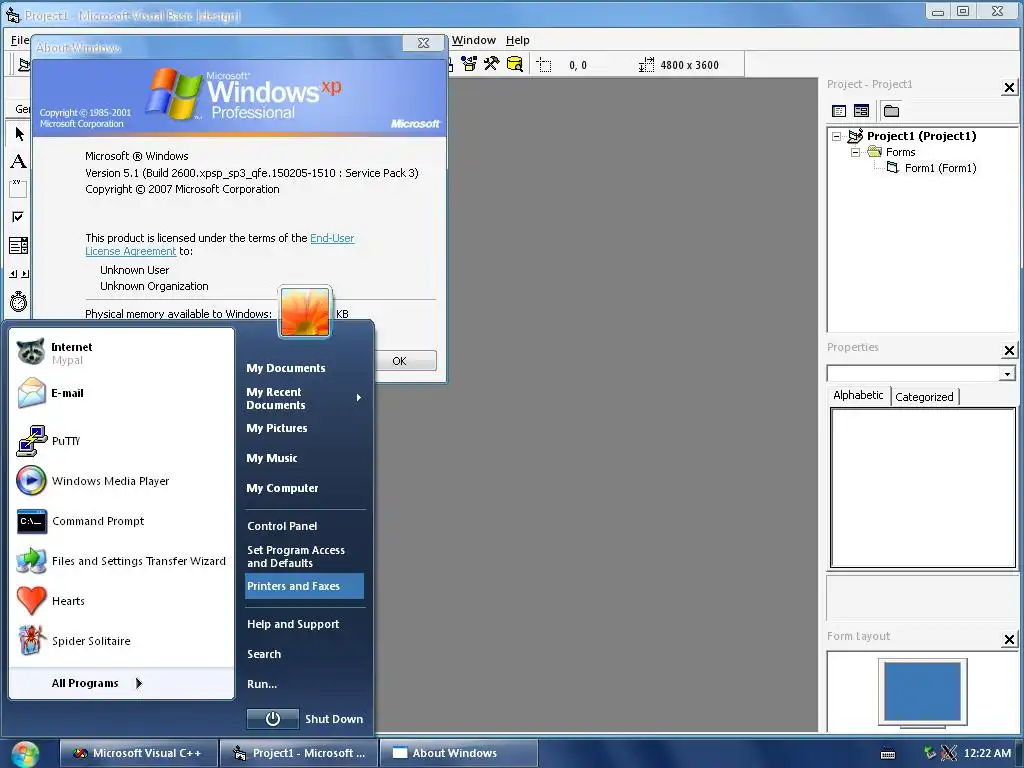Switch to About Windows taskbar item
The image size is (1024, 768).
point(458,753)
